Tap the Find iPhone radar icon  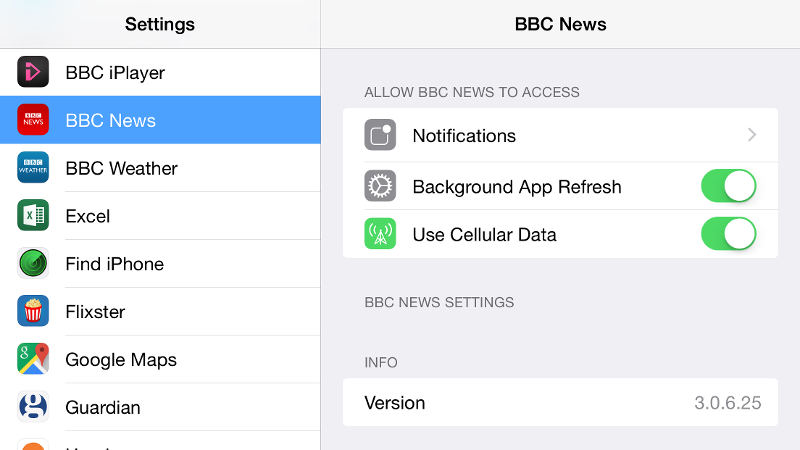pos(33,263)
